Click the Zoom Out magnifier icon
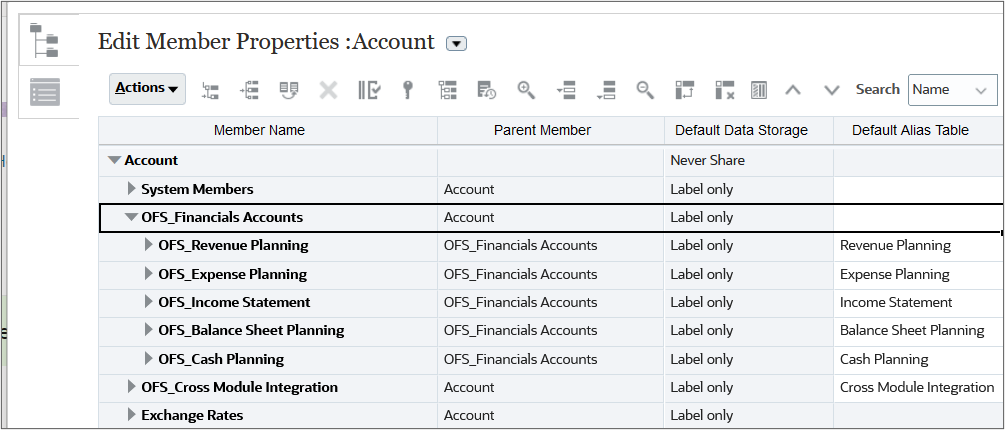This screenshot has width=1005, height=430. coord(645,90)
